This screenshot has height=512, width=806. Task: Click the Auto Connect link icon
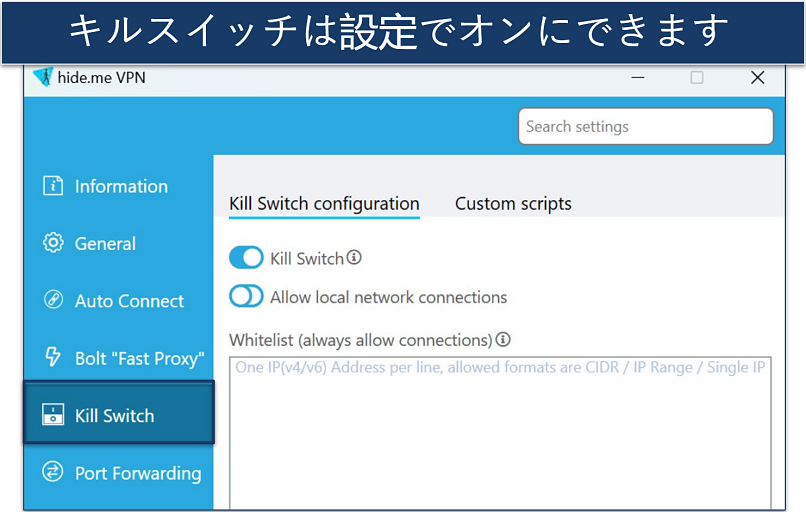coord(53,300)
